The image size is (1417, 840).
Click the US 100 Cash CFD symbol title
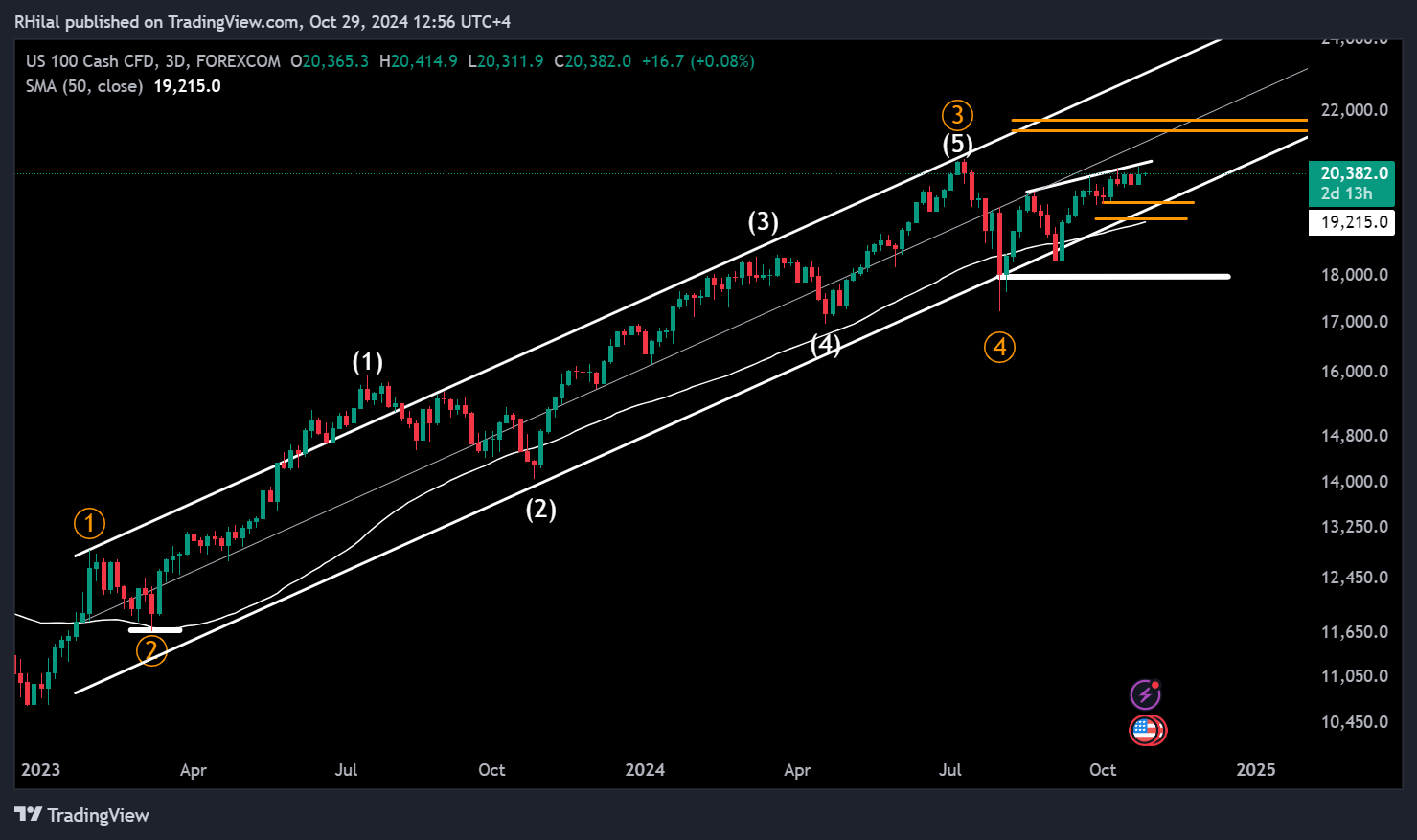coord(90,61)
